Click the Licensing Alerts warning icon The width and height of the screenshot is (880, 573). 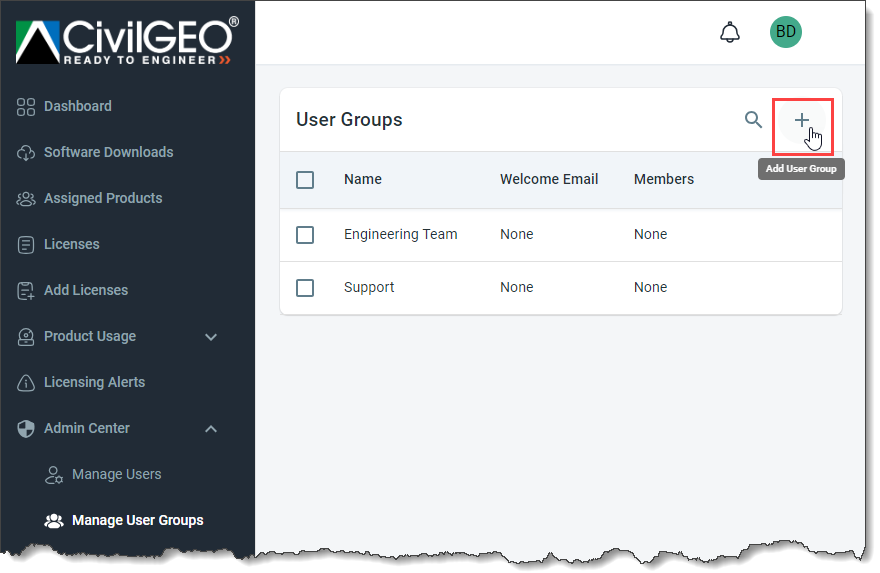(x=26, y=383)
